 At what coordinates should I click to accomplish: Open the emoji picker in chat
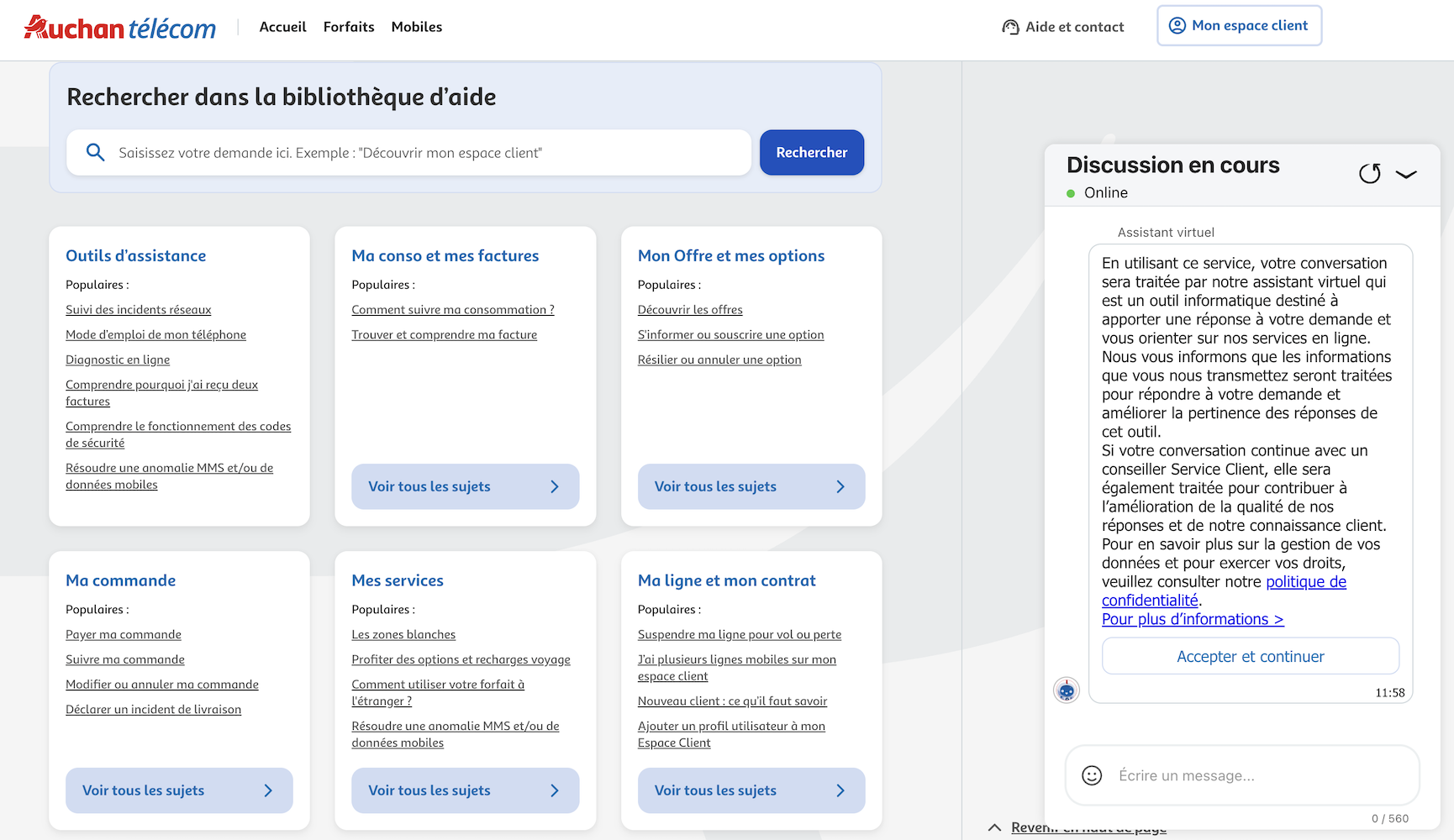[1092, 775]
